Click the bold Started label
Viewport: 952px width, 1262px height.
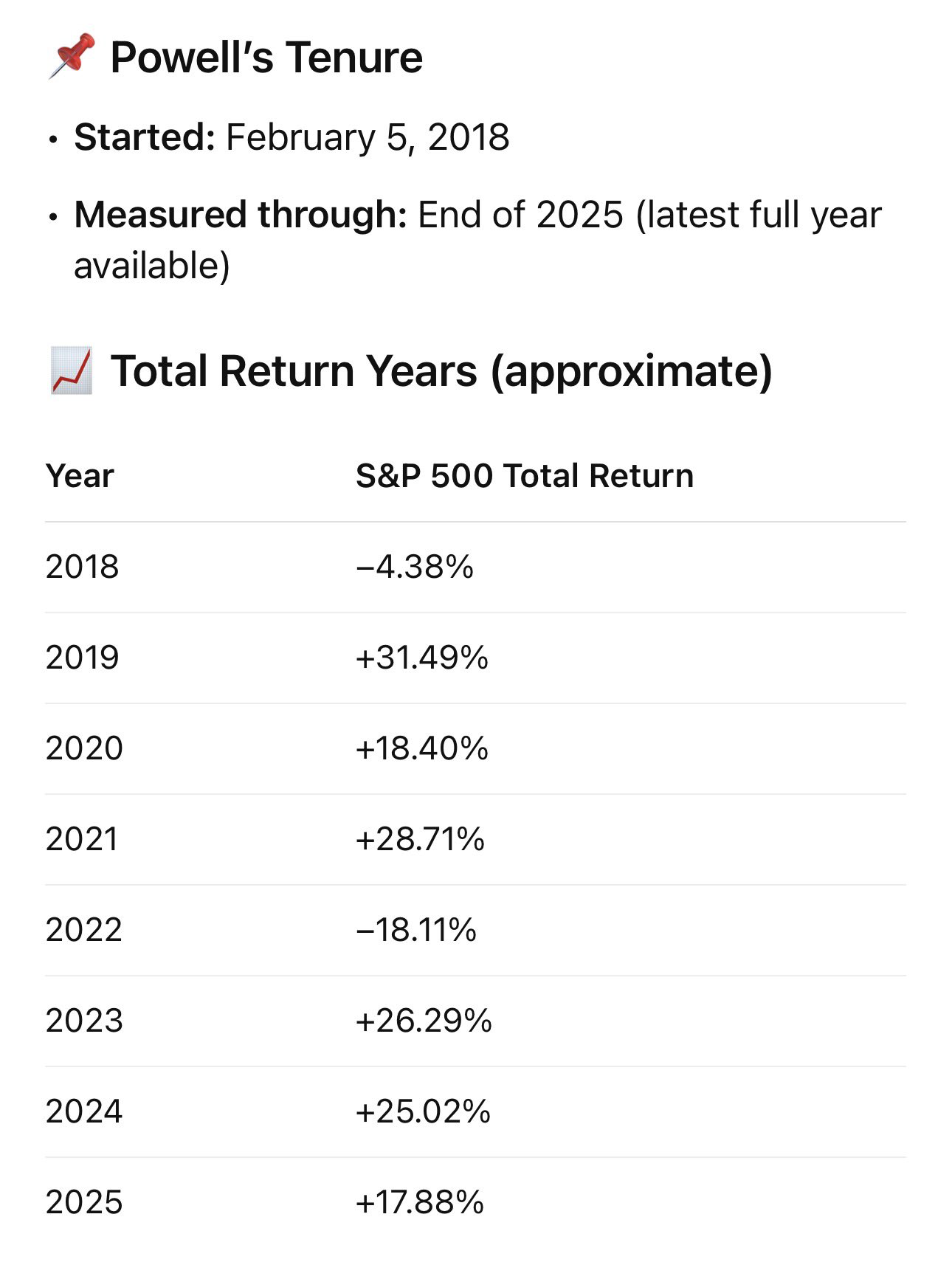tap(145, 137)
